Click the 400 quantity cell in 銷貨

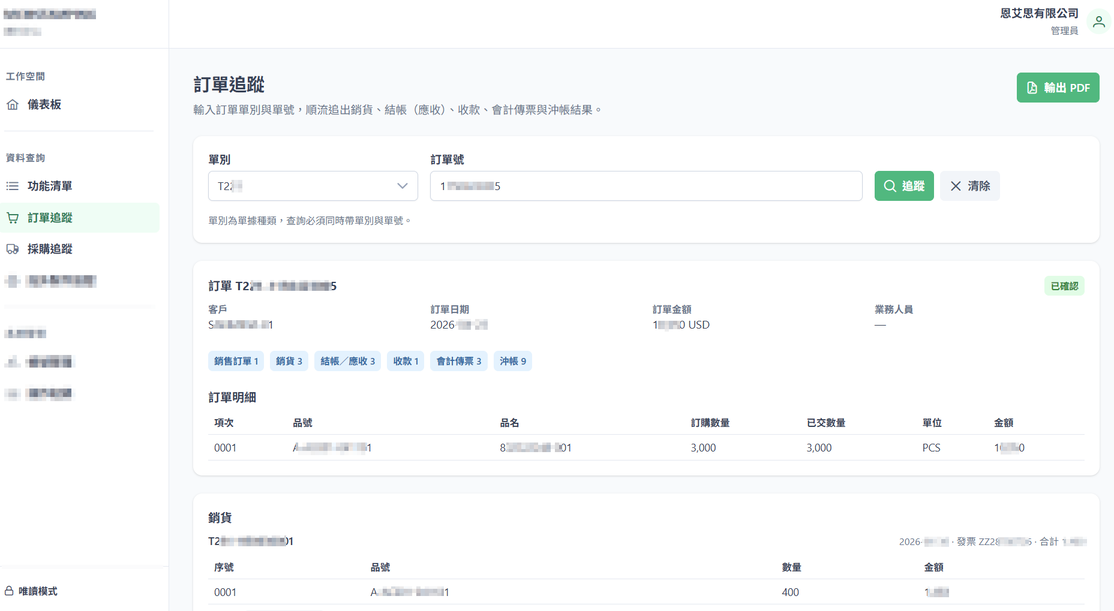(790, 592)
